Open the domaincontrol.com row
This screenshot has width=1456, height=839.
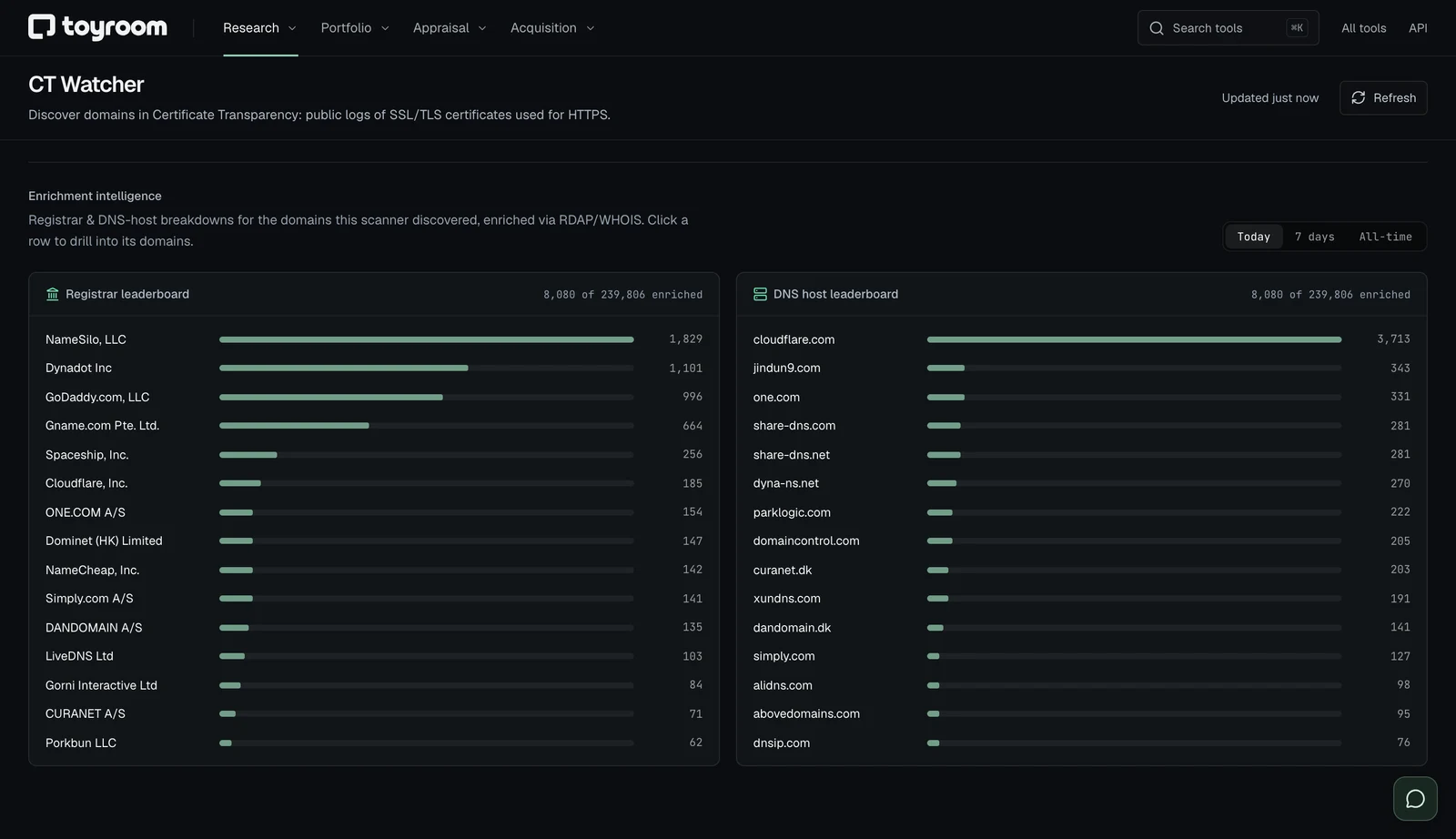tap(1082, 541)
